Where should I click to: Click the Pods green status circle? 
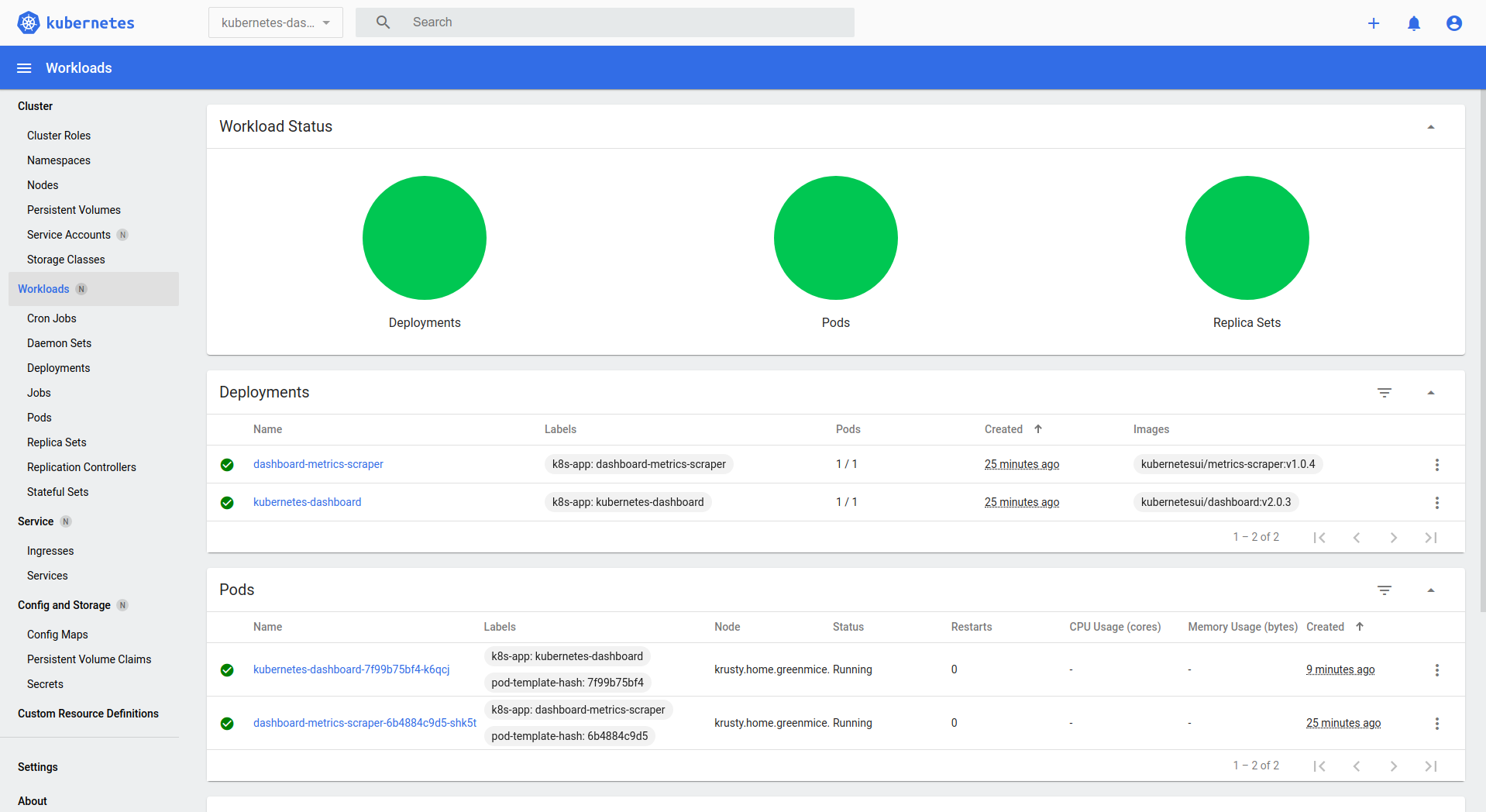[836, 238]
